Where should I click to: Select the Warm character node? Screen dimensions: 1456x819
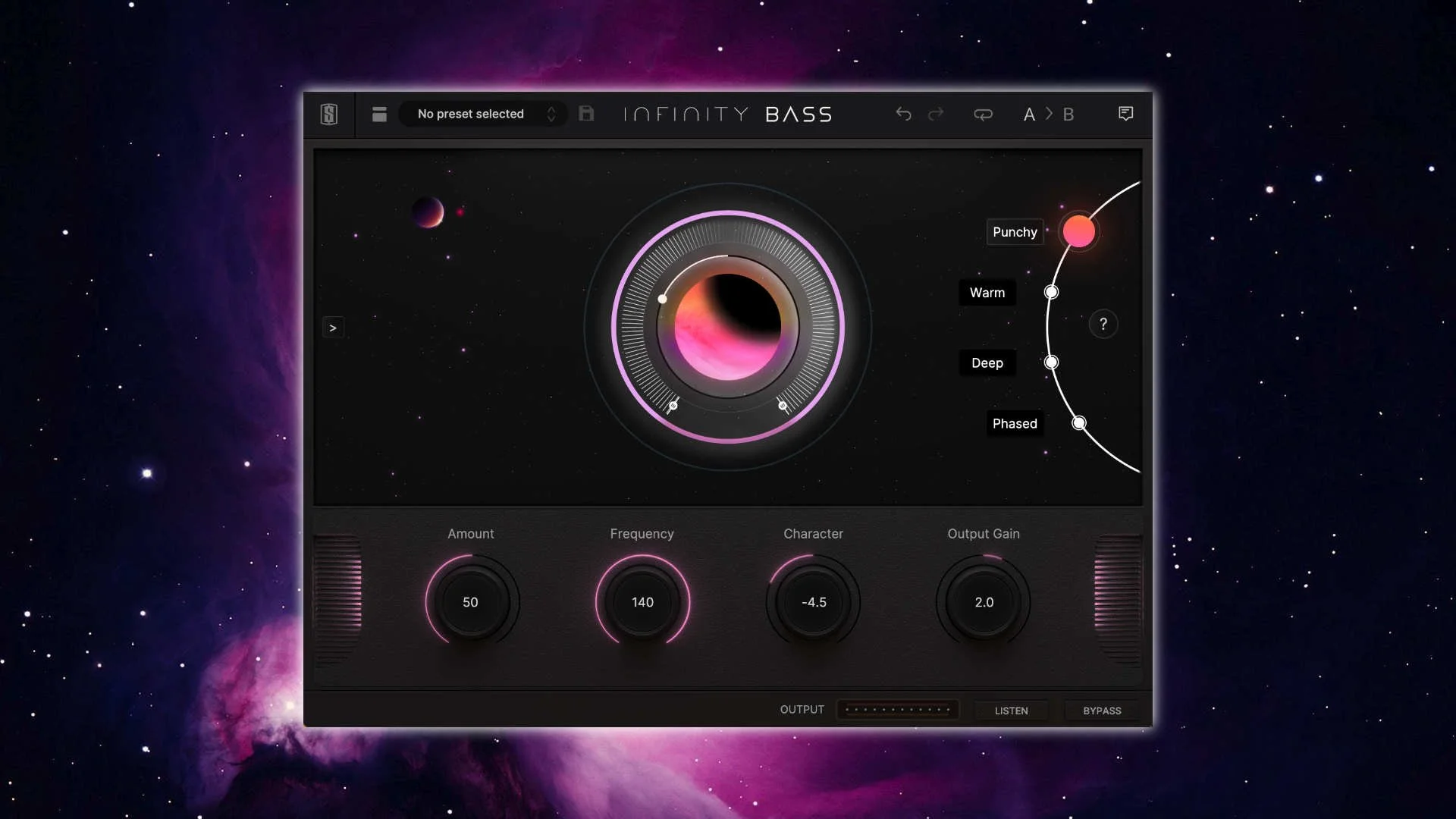pos(1050,292)
